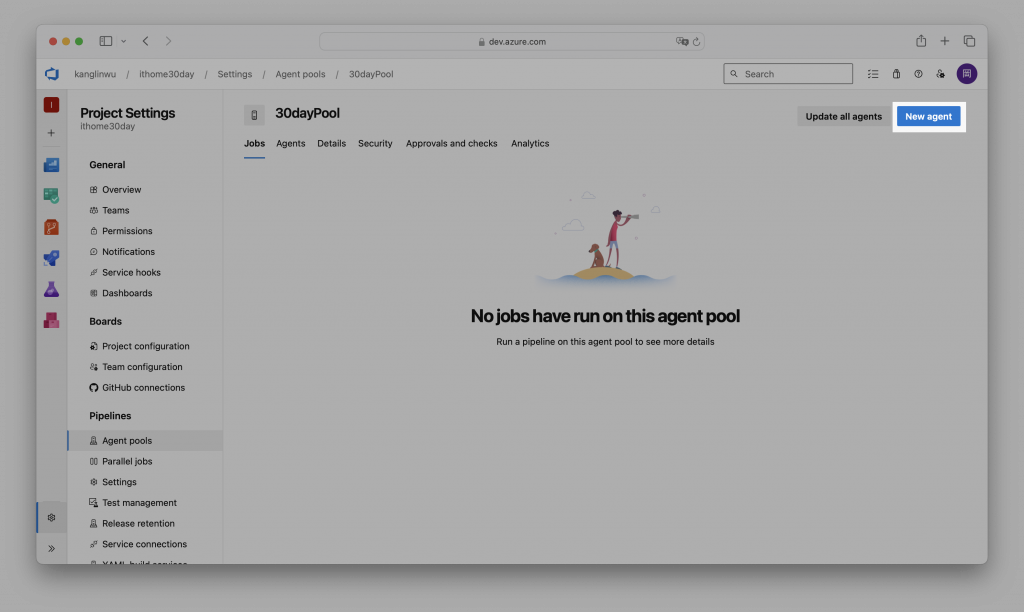Click the 30dayPool pool icon

pos(254,115)
